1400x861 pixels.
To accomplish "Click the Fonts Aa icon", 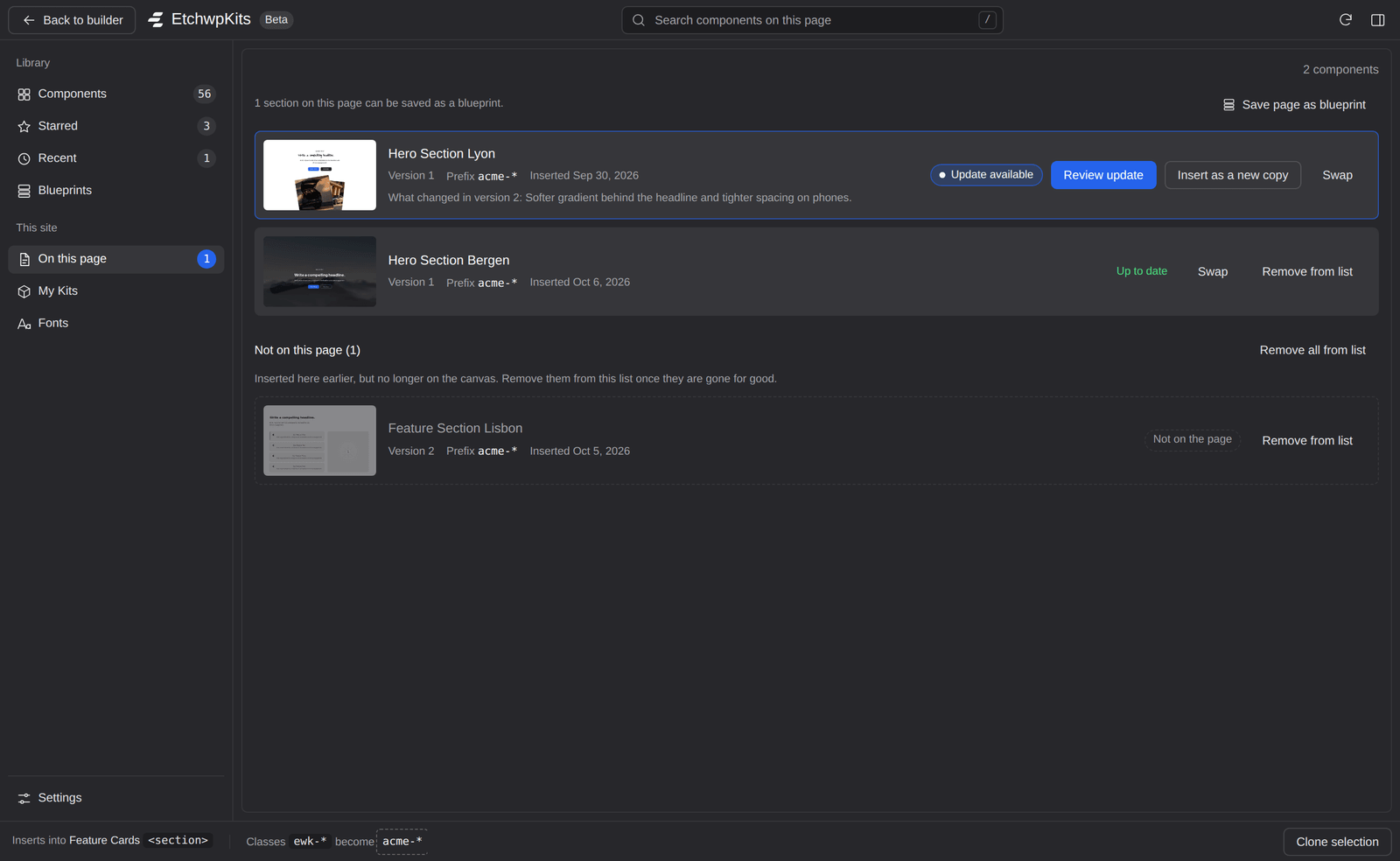I will click(x=24, y=324).
